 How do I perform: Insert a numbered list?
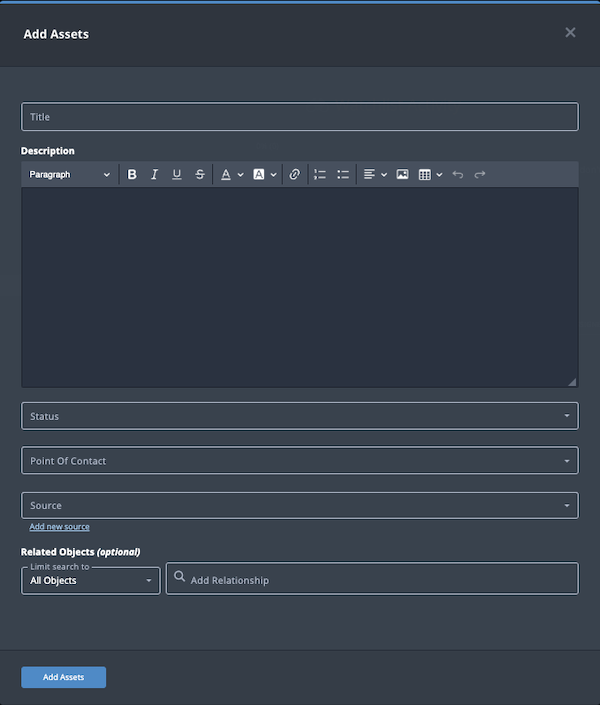tap(320, 174)
